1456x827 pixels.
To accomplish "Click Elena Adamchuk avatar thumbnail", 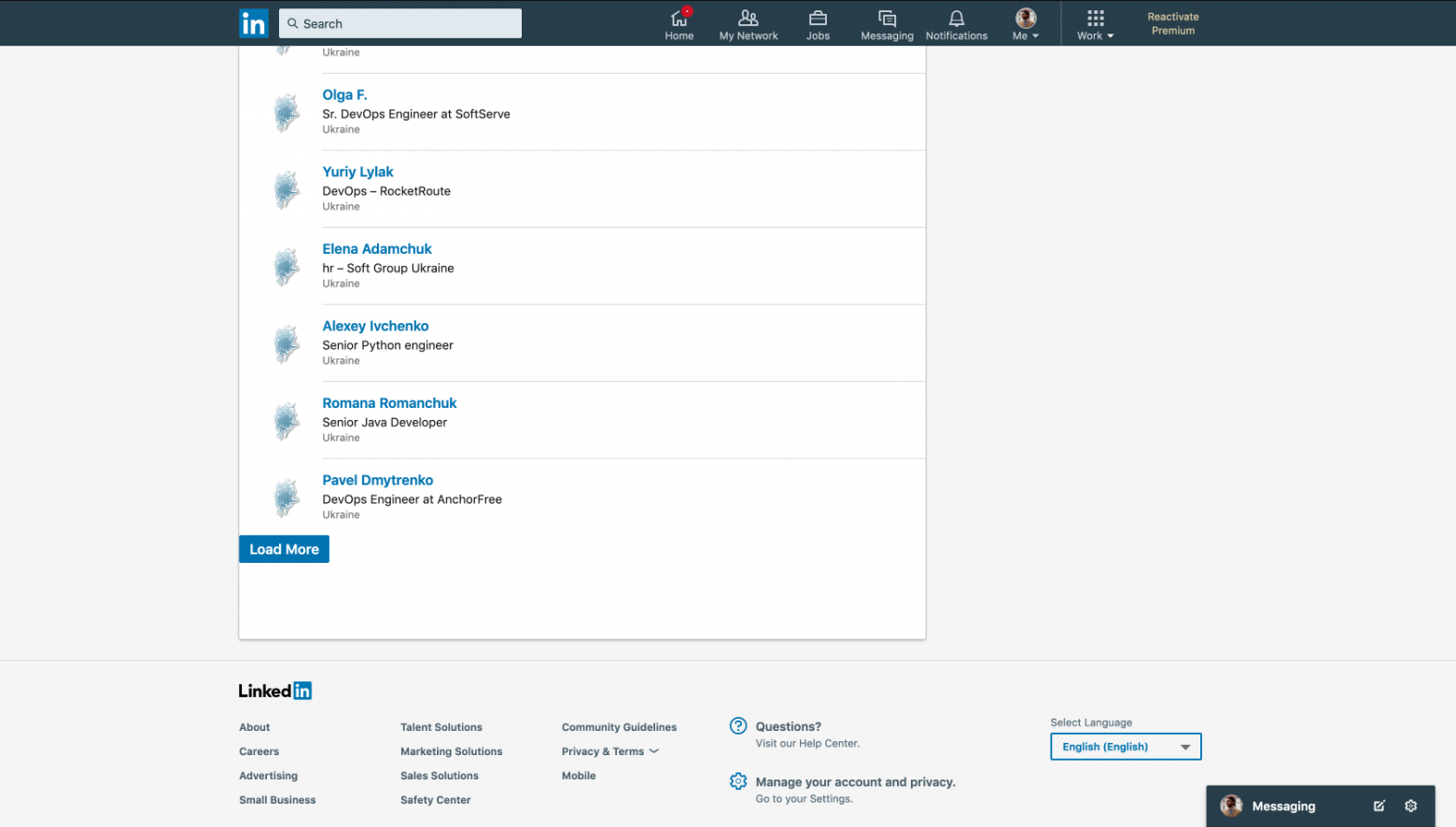I will point(287,266).
